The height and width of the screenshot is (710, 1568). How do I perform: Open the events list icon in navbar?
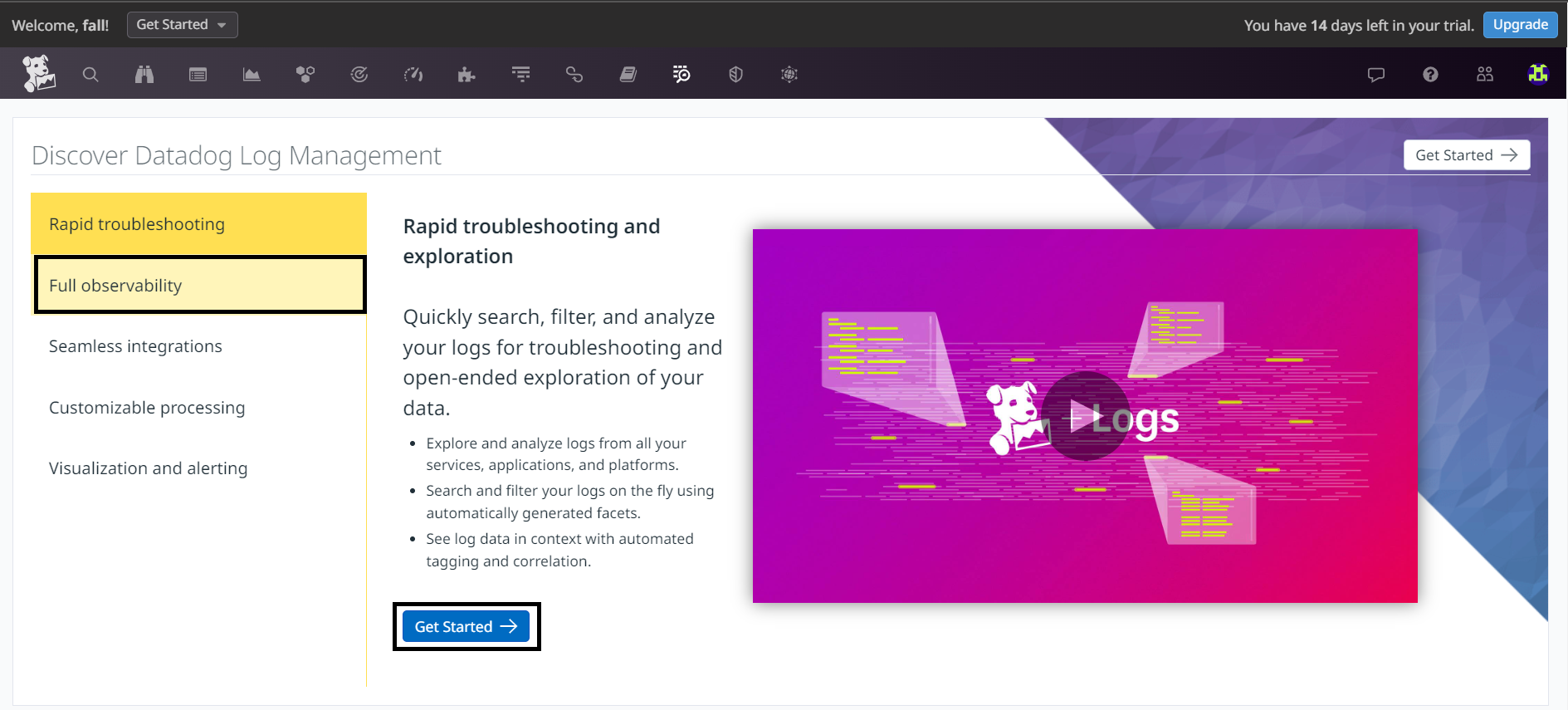coord(198,75)
